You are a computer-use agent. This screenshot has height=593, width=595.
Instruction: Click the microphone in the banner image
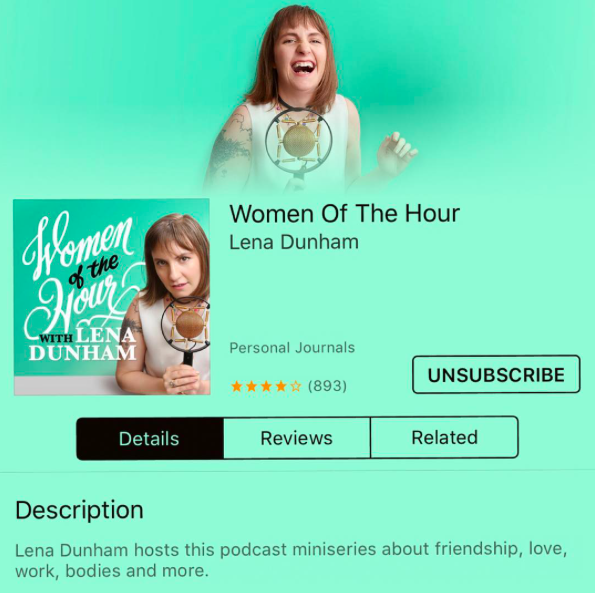pyautogui.click(x=299, y=142)
